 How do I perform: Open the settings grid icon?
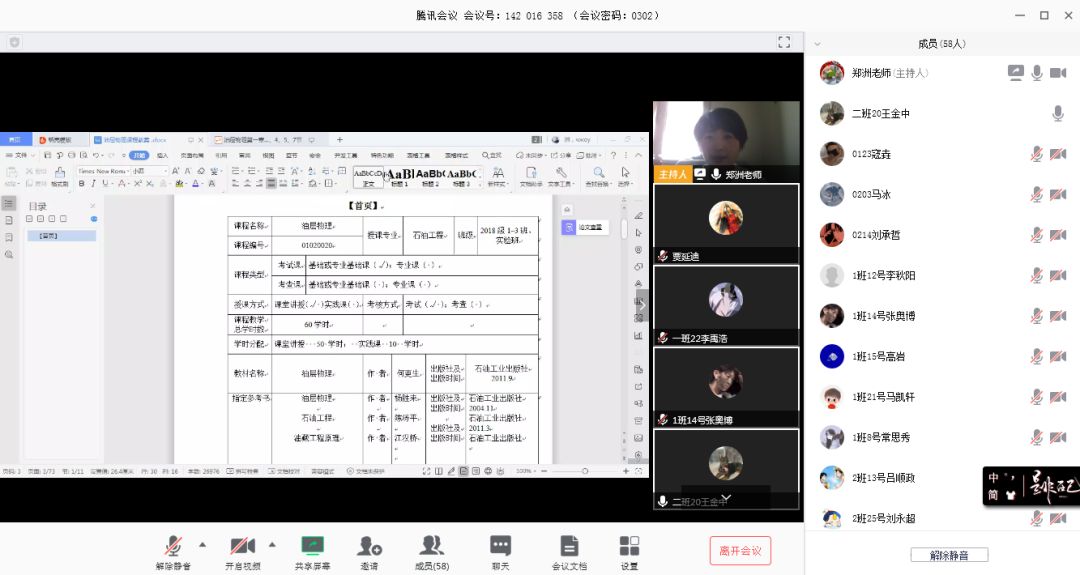pos(629,546)
